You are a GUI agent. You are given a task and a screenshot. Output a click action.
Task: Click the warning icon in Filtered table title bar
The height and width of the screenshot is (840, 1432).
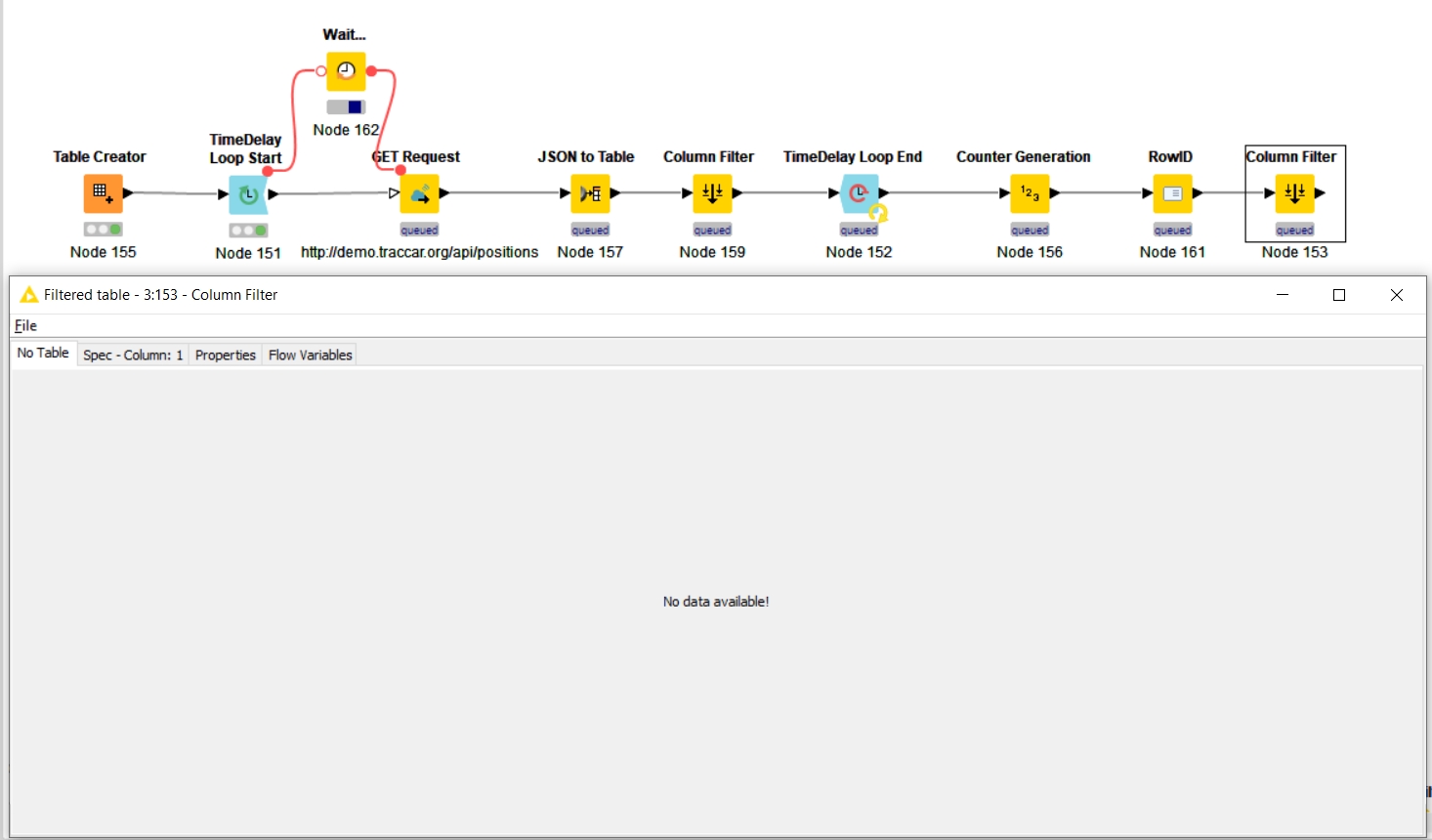click(x=29, y=295)
